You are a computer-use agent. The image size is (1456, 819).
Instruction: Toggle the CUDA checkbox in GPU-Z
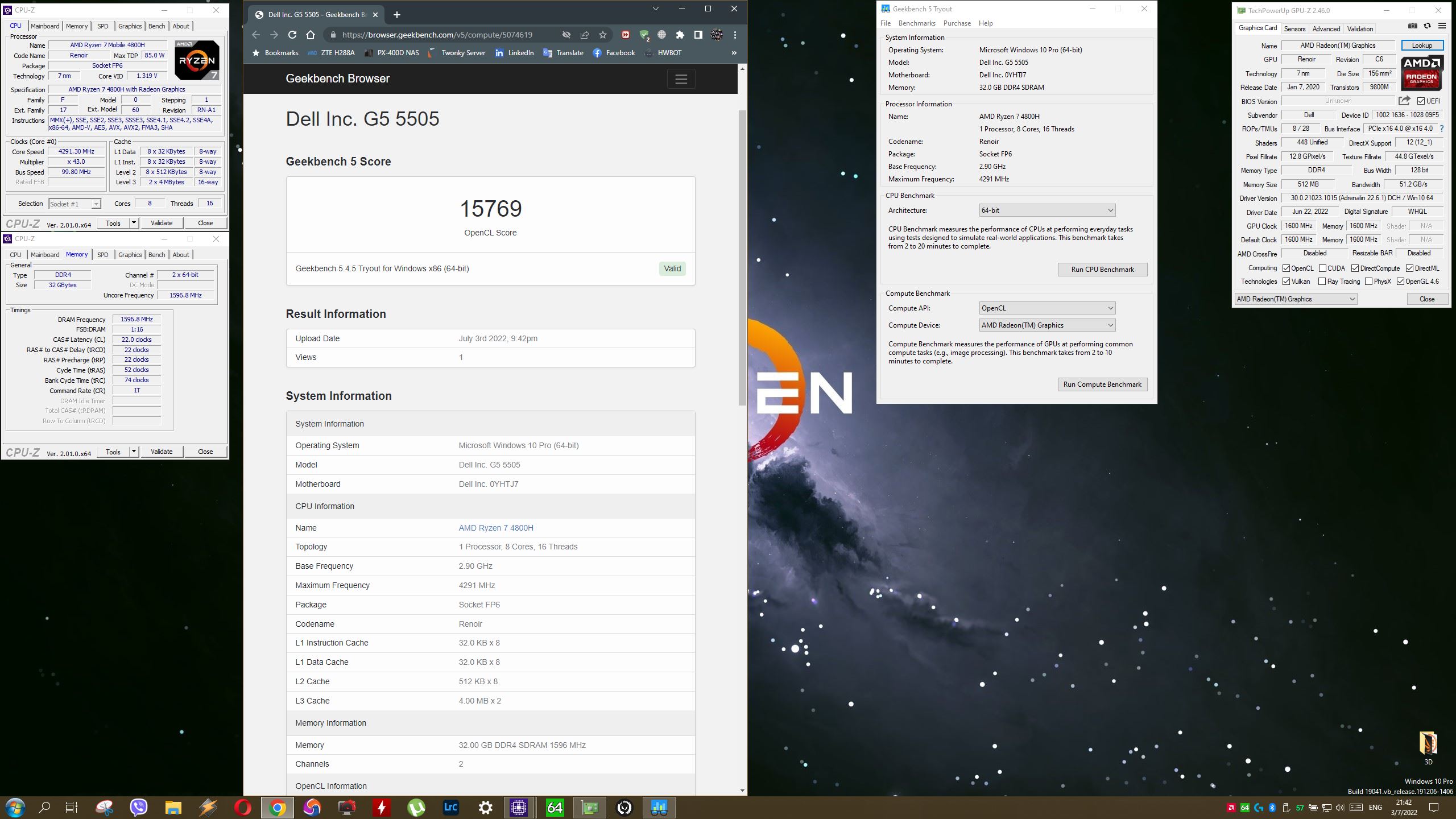click(1322, 268)
